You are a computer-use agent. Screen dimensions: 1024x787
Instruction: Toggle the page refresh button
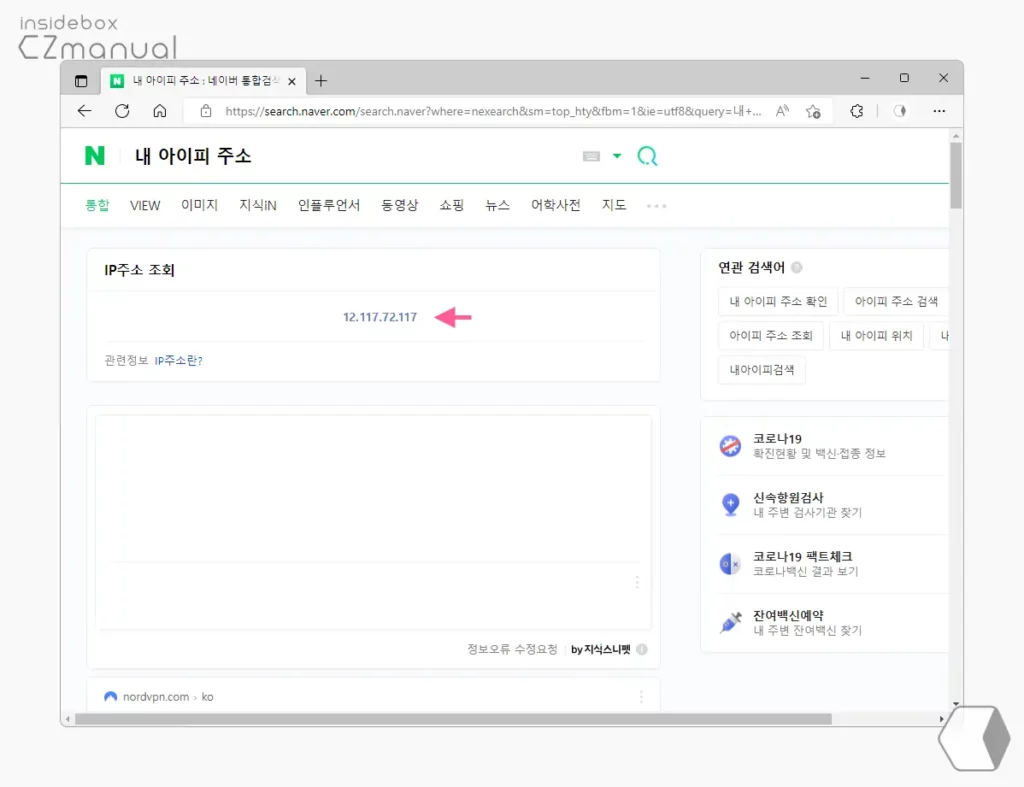(122, 111)
